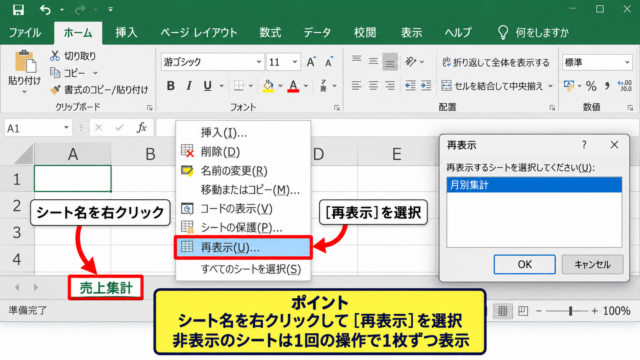This screenshot has height=360, width=640.
Task: Click キャンセル in the 再表示 dialog
Action: [592, 264]
